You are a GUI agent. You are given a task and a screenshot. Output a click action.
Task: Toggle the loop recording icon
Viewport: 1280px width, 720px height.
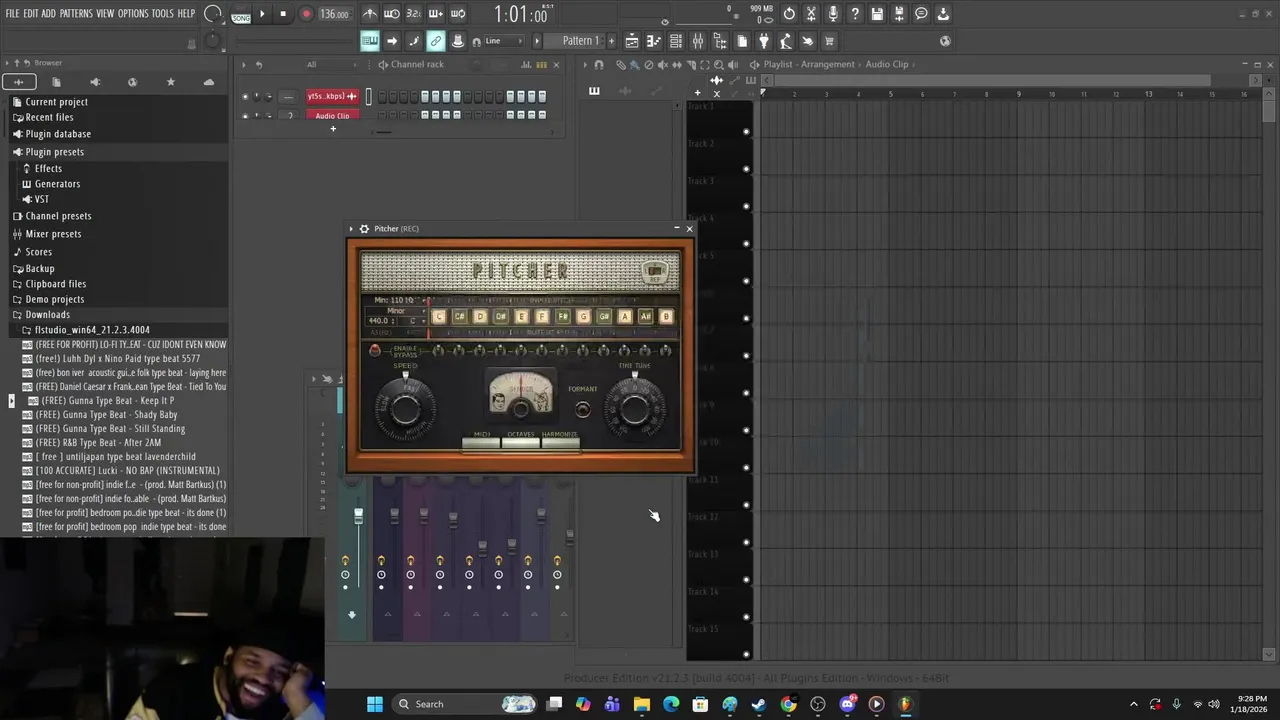pos(457,14)
